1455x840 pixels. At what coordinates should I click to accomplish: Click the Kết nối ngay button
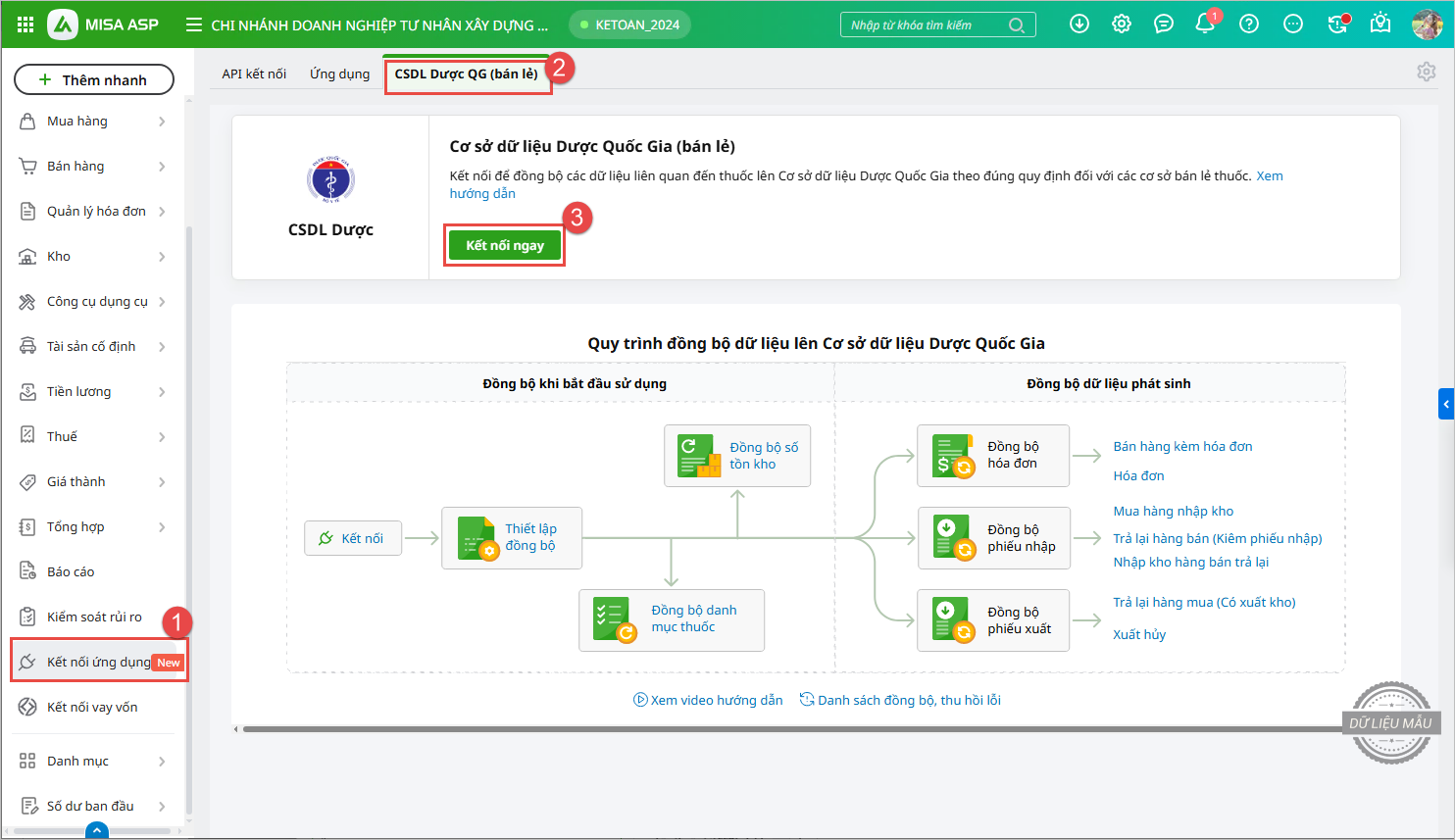pos(505,245)
